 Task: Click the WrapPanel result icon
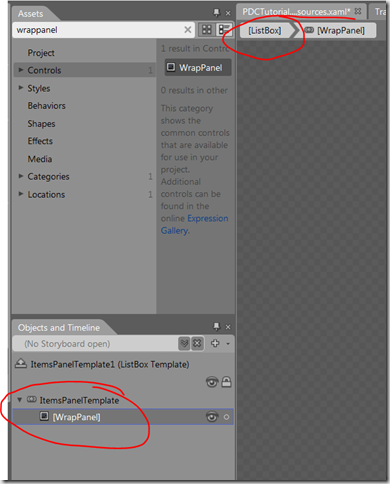pyautogui.click(x=171, y=67)
